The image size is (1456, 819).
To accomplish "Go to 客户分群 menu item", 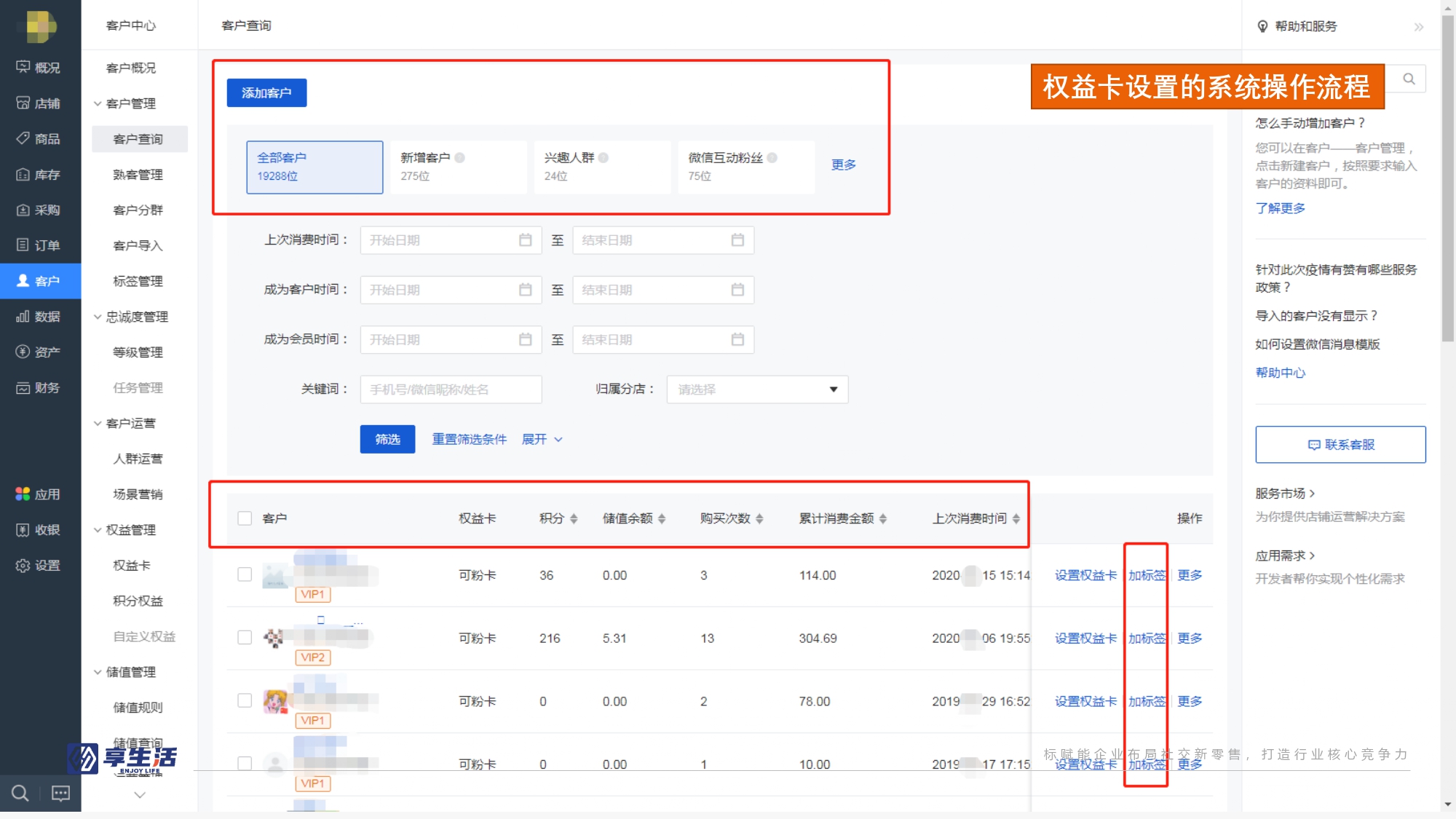I will point(138,210).
